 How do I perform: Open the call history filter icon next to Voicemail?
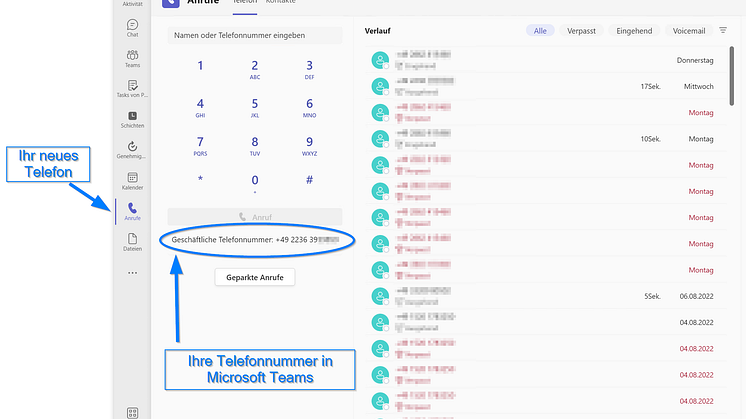(723, 30)
